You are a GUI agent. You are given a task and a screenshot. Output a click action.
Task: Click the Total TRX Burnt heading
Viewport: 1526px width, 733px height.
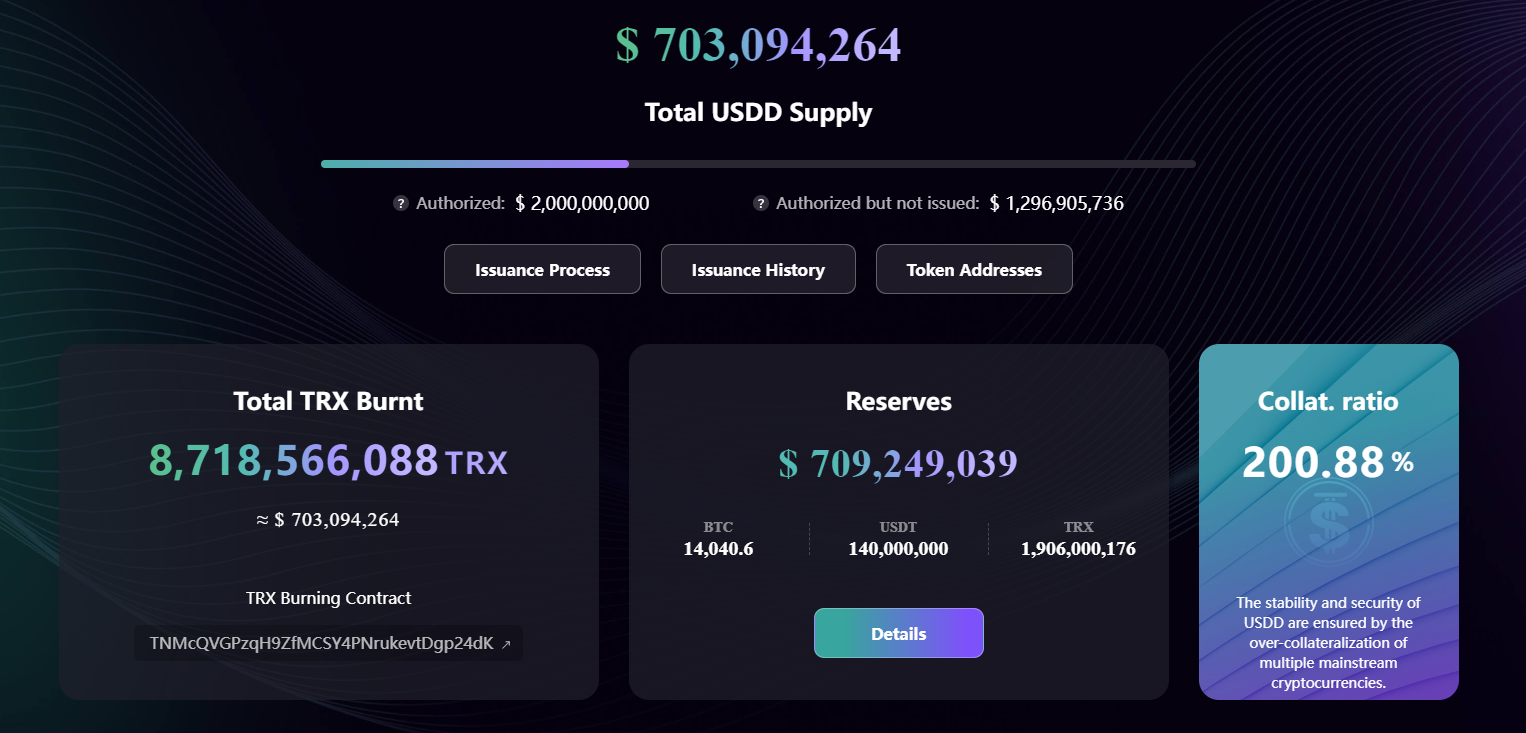(x=328, y=402)
